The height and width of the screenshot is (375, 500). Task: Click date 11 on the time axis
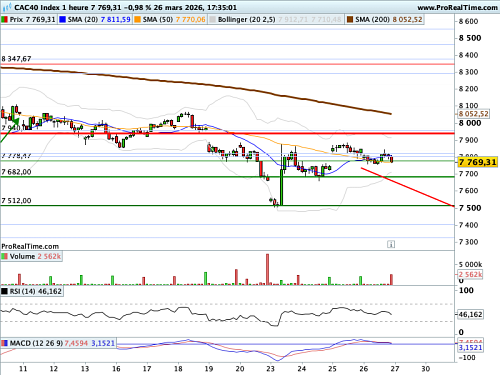click(x=23, y=369)
